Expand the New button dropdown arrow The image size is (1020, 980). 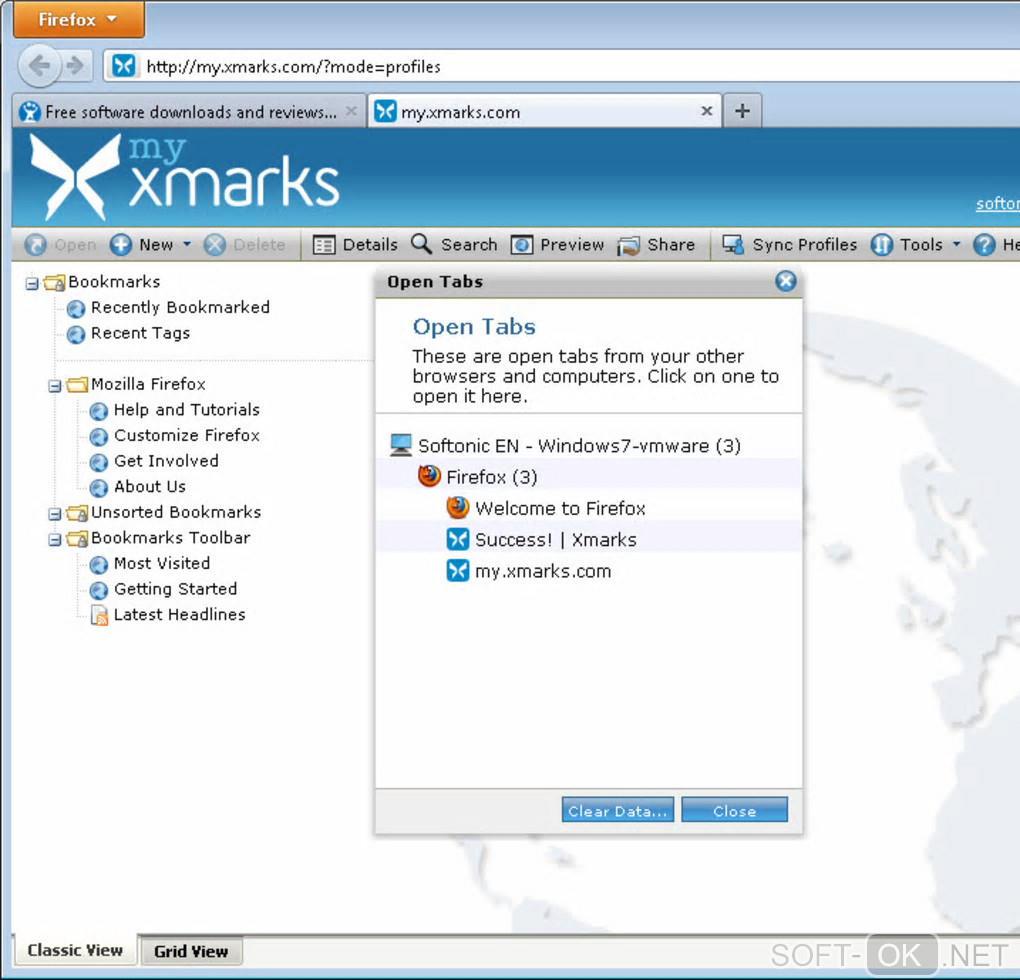[x=187, y=245]
